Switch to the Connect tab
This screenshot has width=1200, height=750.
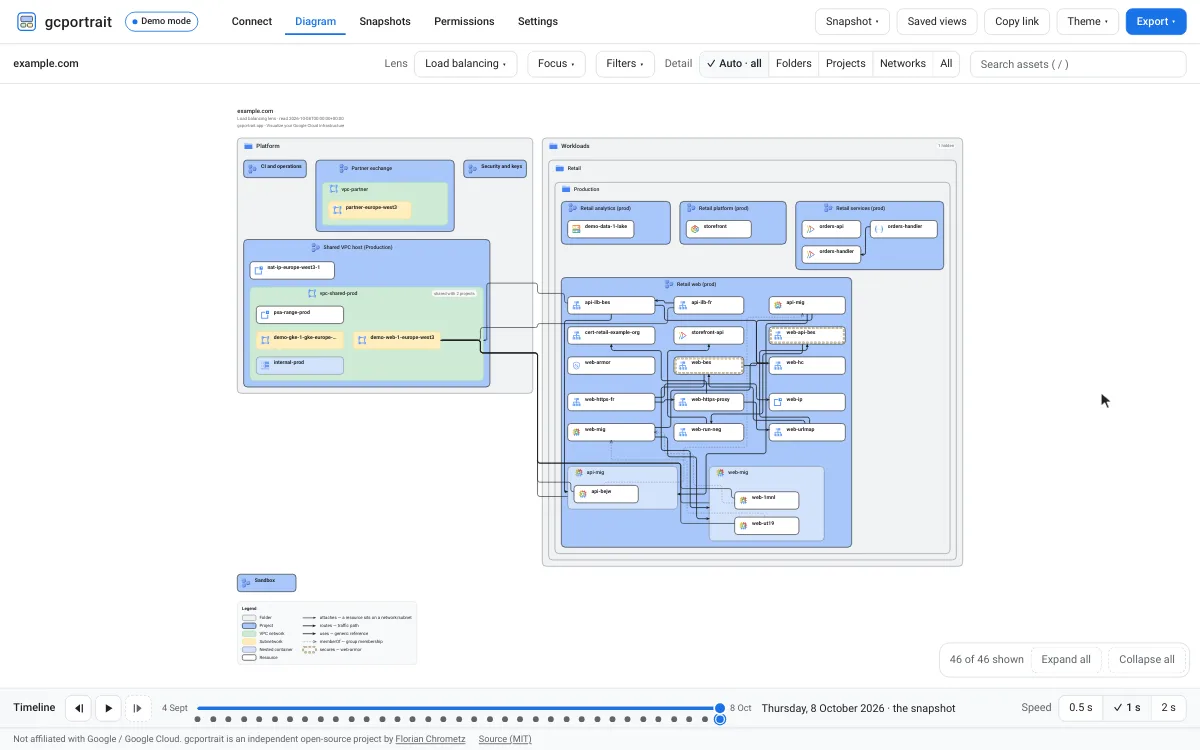click(252, 22)
